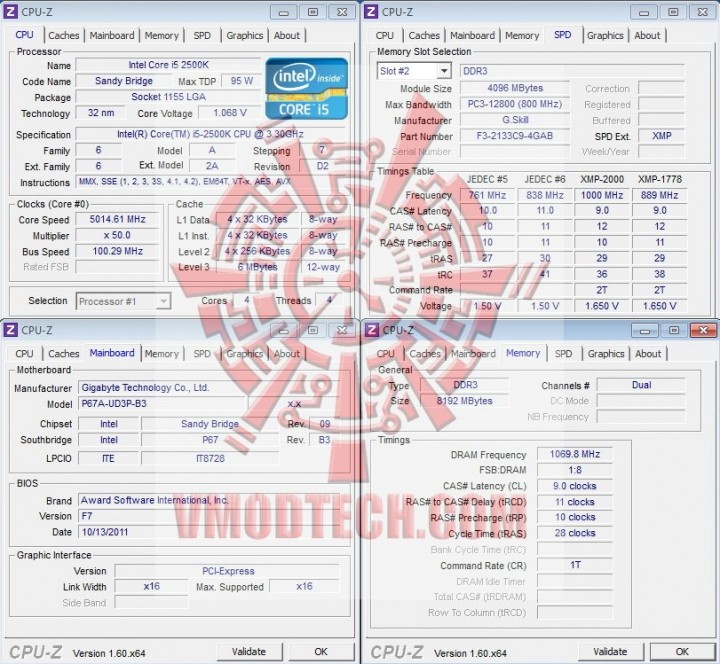Viewport: 720px width, 664px height.
Task: Click Validate button in bottom-left window
Action: (249, 652)
